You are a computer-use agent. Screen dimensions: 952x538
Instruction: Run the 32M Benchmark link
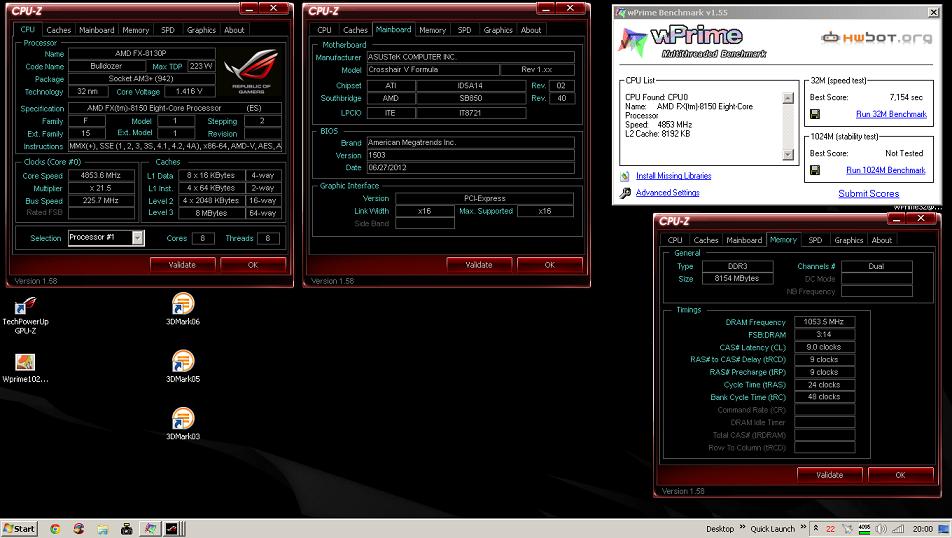[891, 114]
